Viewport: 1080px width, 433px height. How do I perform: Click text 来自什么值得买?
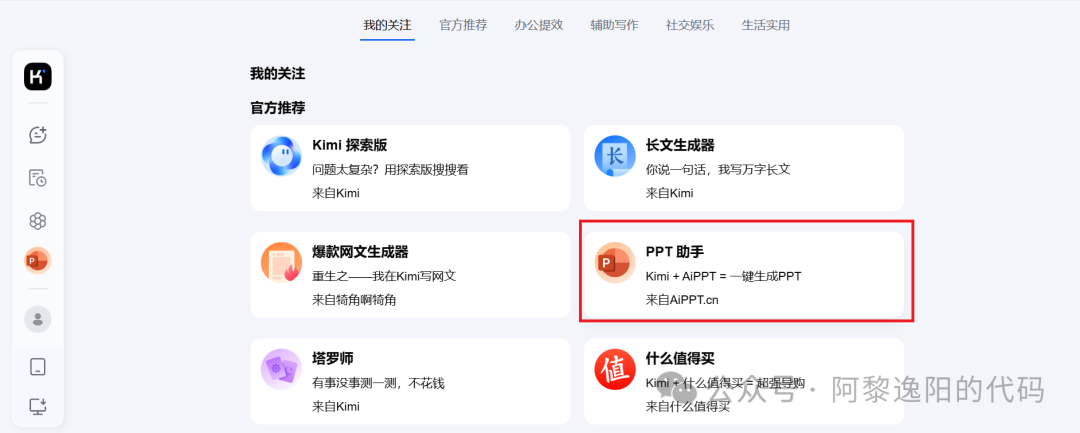[687, 407]
